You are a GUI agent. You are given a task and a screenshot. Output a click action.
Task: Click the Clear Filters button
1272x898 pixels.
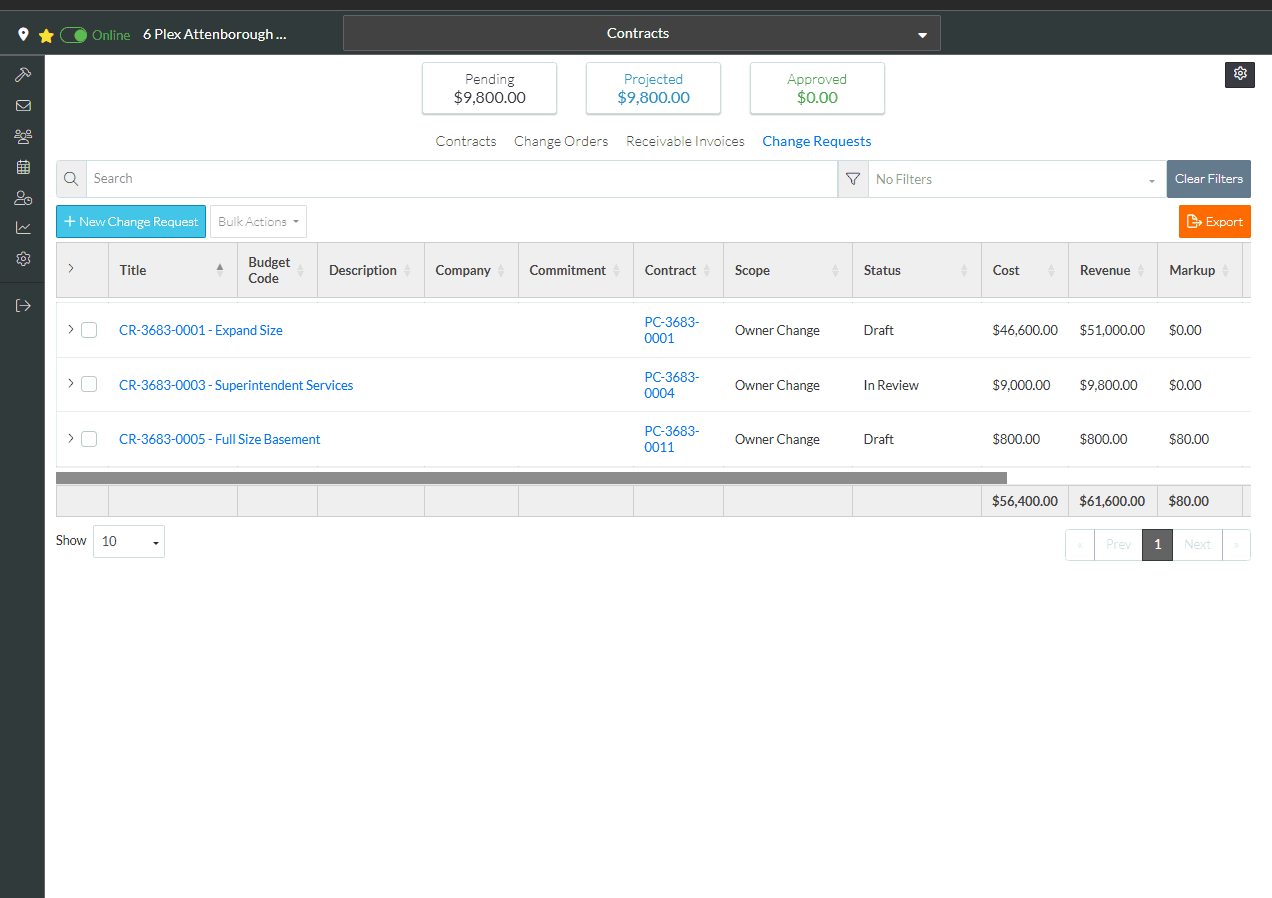[x=1209, y=179]
